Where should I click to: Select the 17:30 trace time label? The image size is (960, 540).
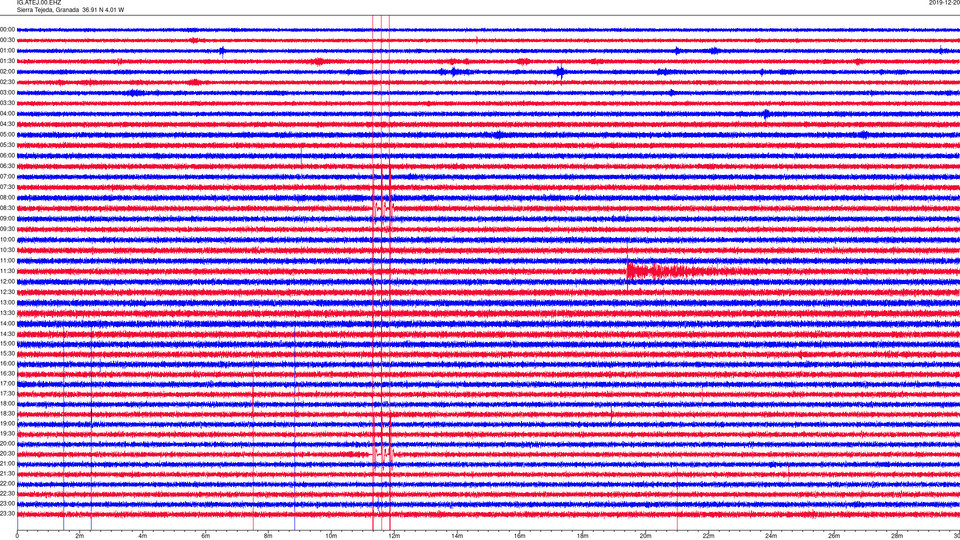click(8, 394)
